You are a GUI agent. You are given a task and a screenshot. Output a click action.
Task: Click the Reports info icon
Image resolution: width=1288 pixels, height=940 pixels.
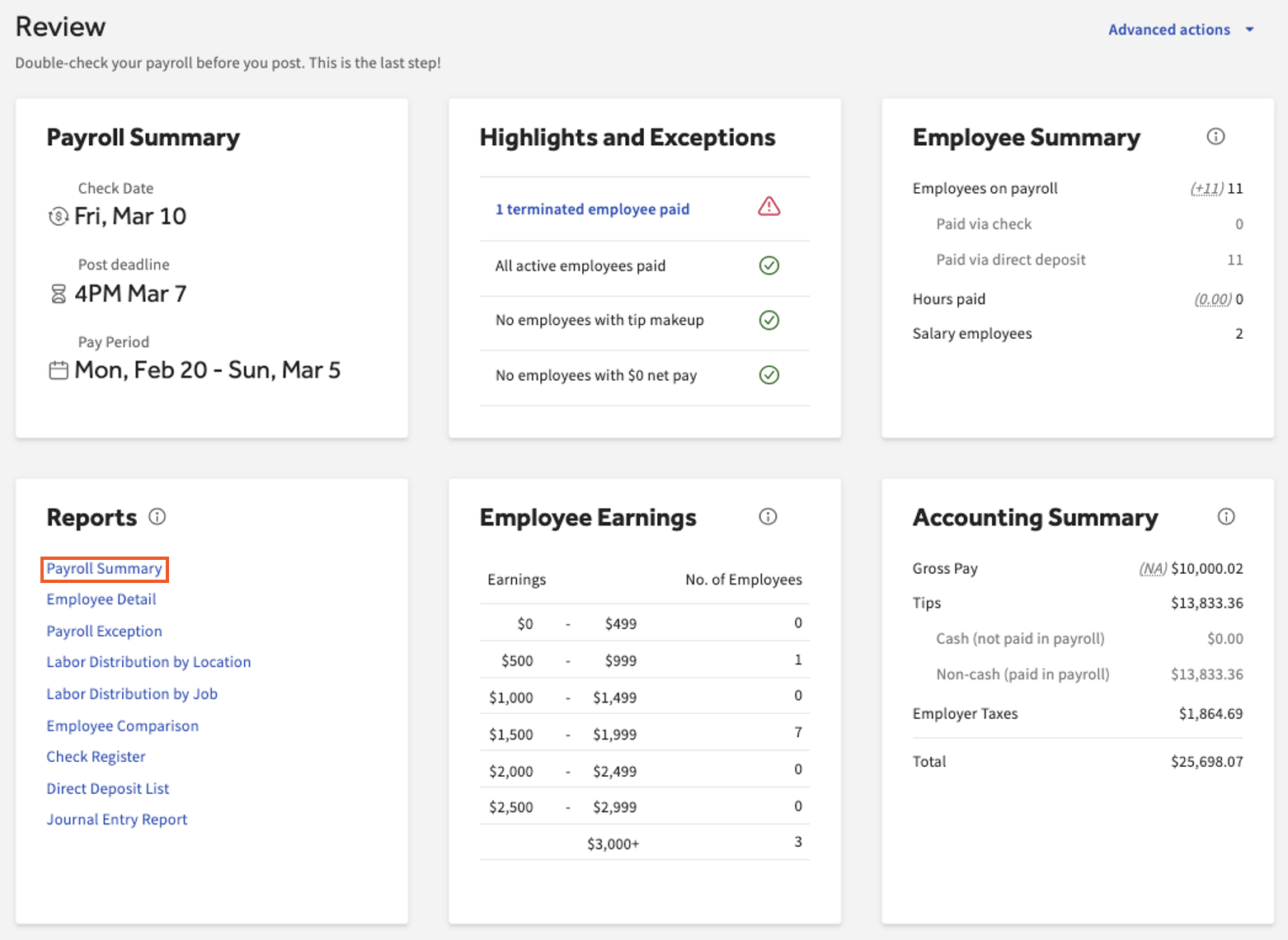[157, 517]
